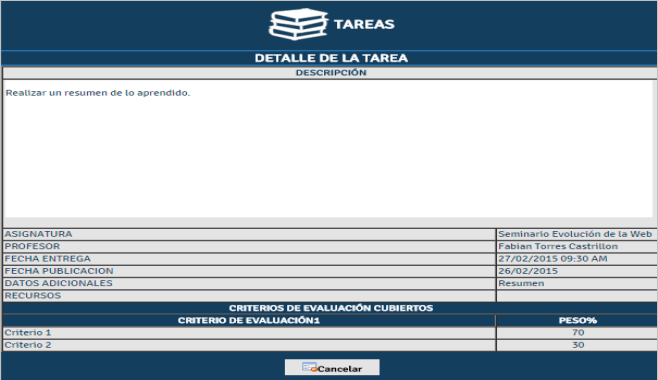The image size is (658, 380).
Task: Click the 'Seminario Evolución de la Web' value
Action: click(575, 234)
